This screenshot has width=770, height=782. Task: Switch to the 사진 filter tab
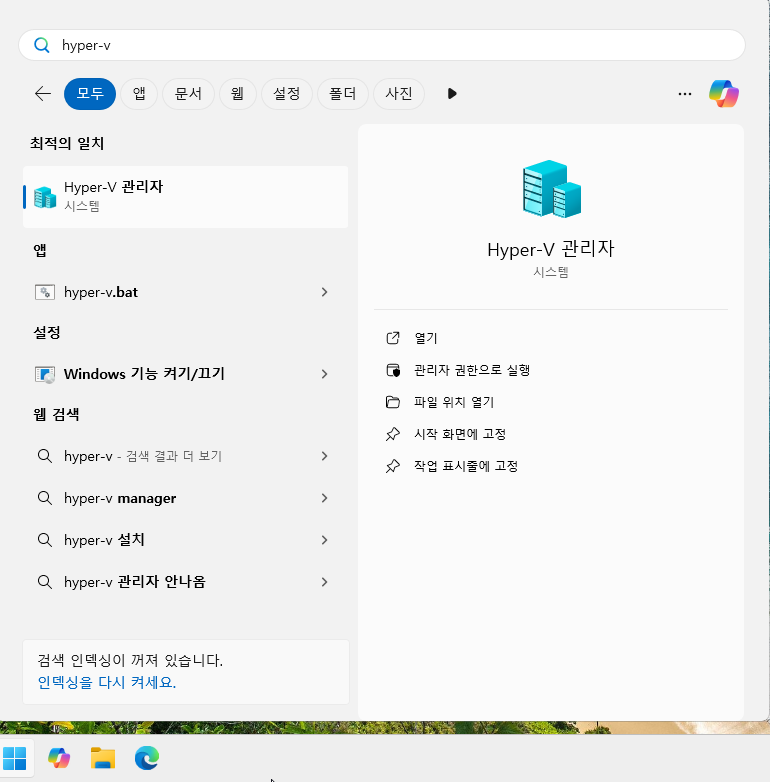[x=399, y=93]
